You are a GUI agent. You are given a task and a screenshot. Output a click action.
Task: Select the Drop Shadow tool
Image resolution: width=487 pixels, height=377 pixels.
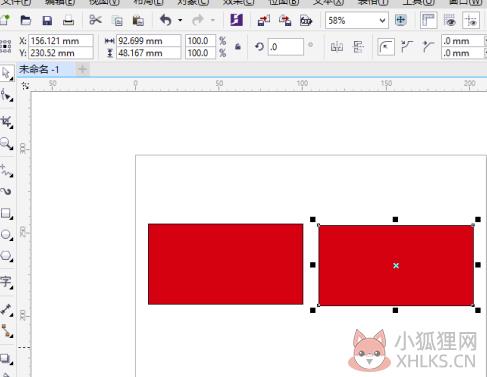pos(6,359)
